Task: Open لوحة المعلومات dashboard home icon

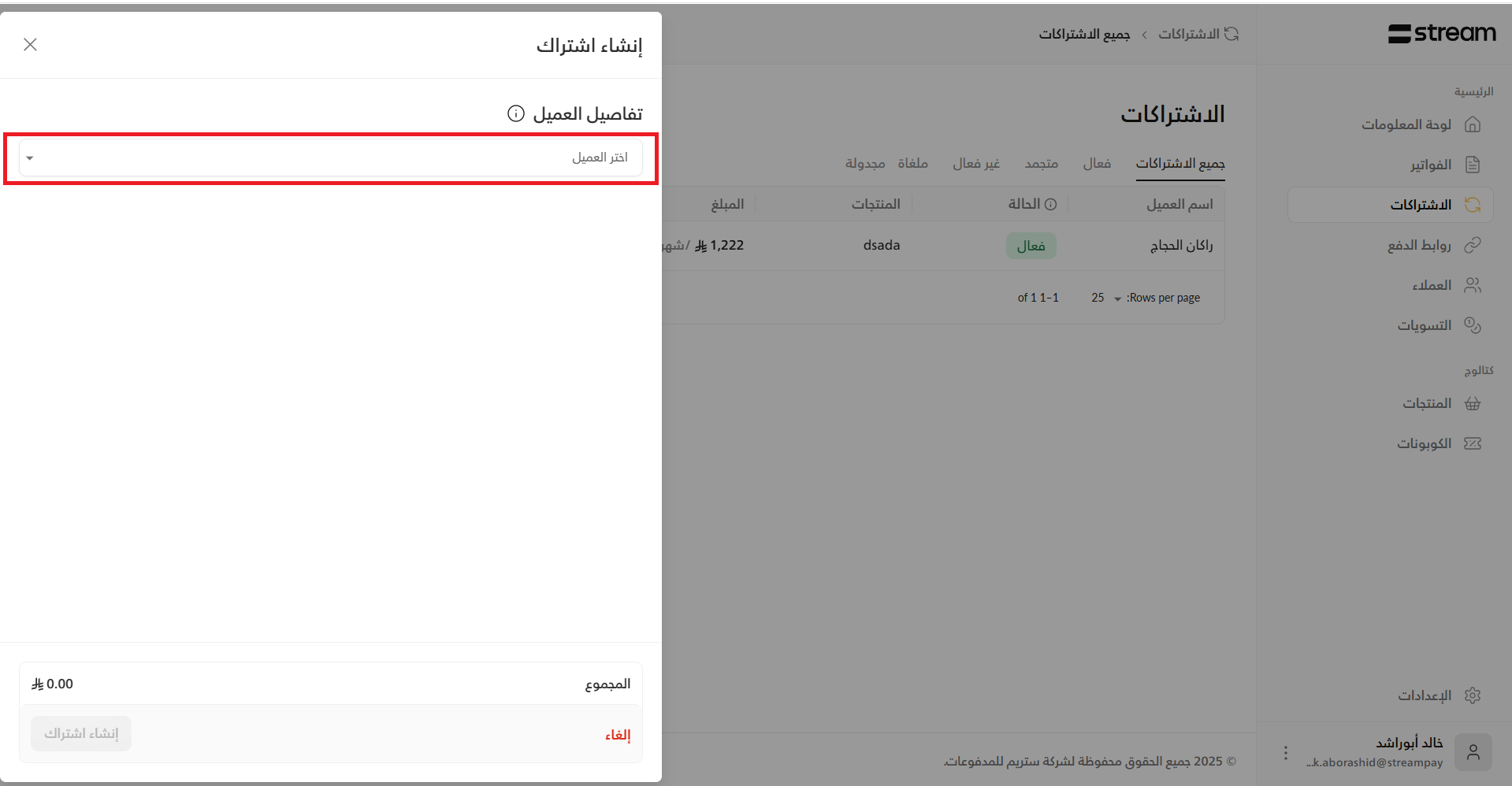Action: click(1472, 124)
